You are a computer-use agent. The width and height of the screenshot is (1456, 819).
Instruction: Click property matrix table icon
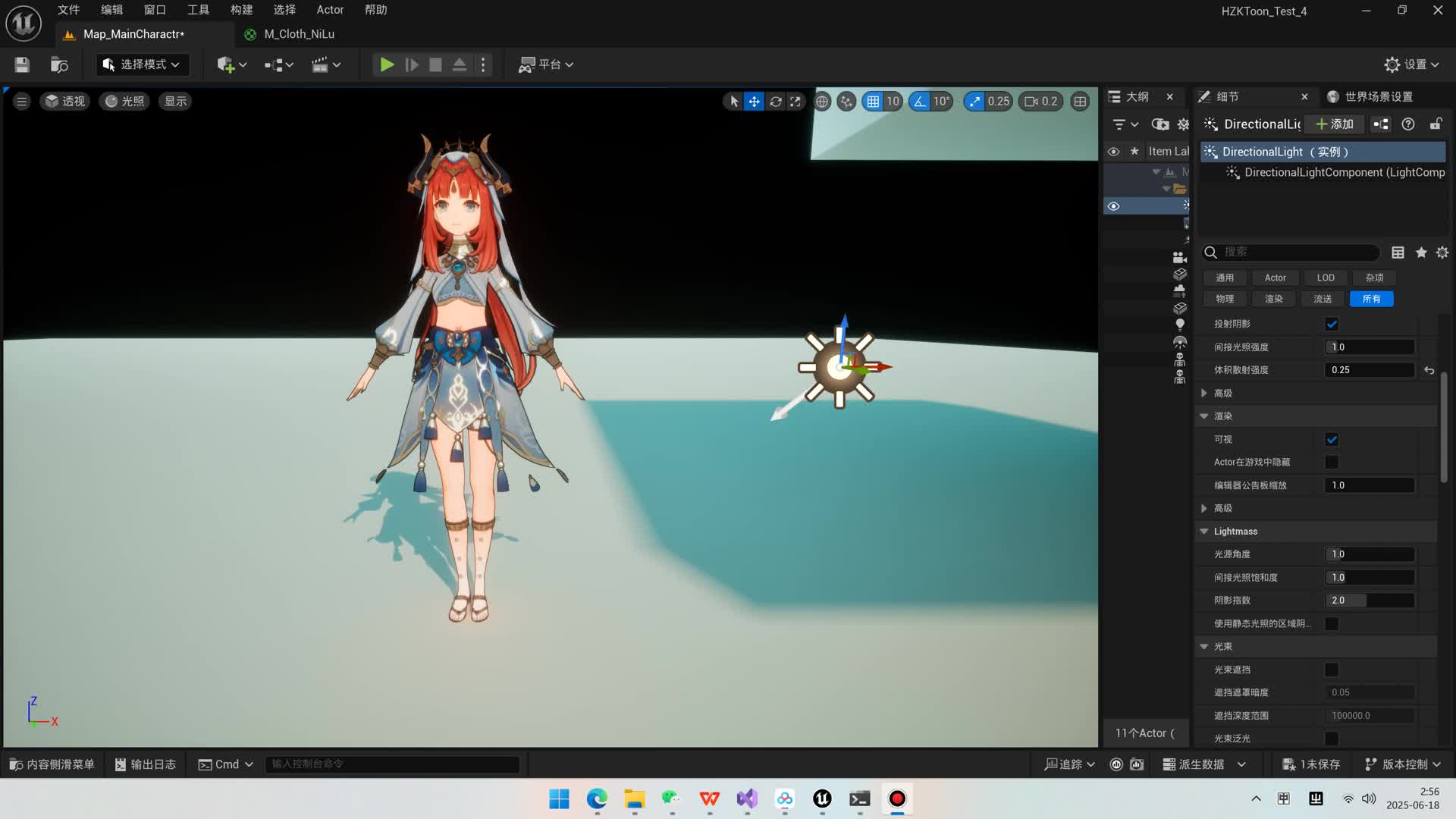pos(1398,253)
